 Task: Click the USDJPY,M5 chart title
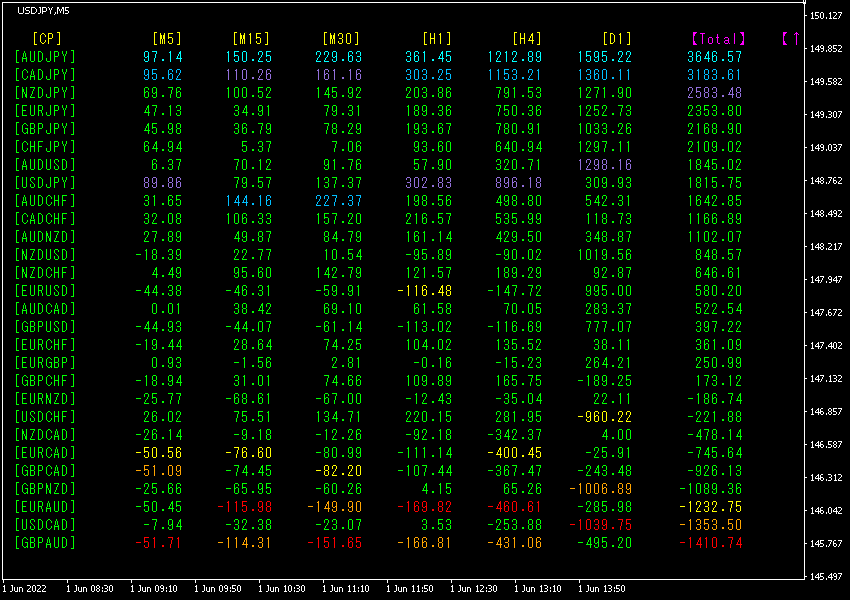(43, 11)
